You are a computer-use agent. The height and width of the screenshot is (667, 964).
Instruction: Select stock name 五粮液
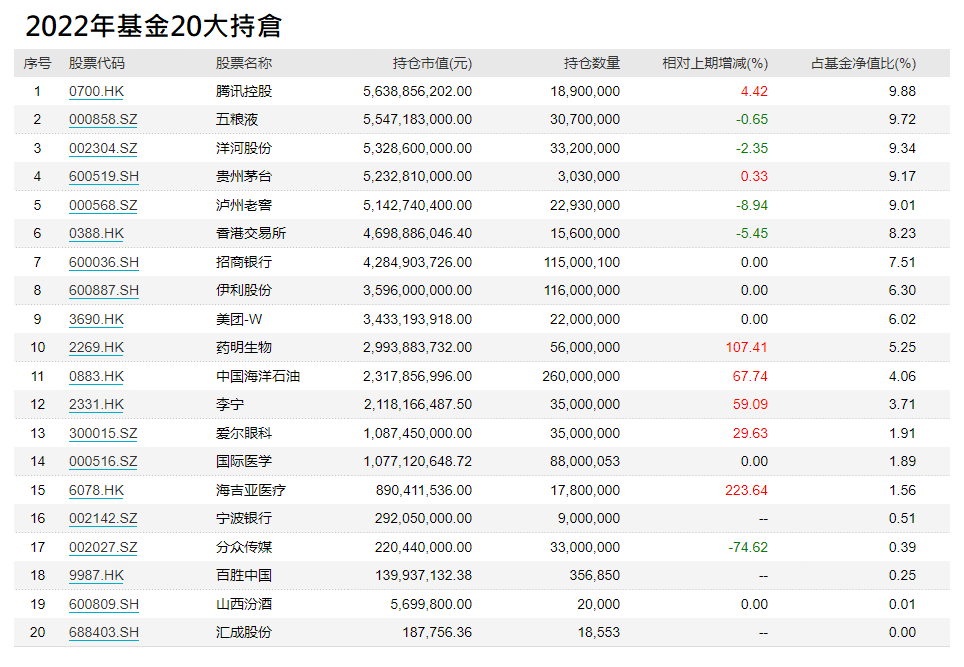click(237, 120)
